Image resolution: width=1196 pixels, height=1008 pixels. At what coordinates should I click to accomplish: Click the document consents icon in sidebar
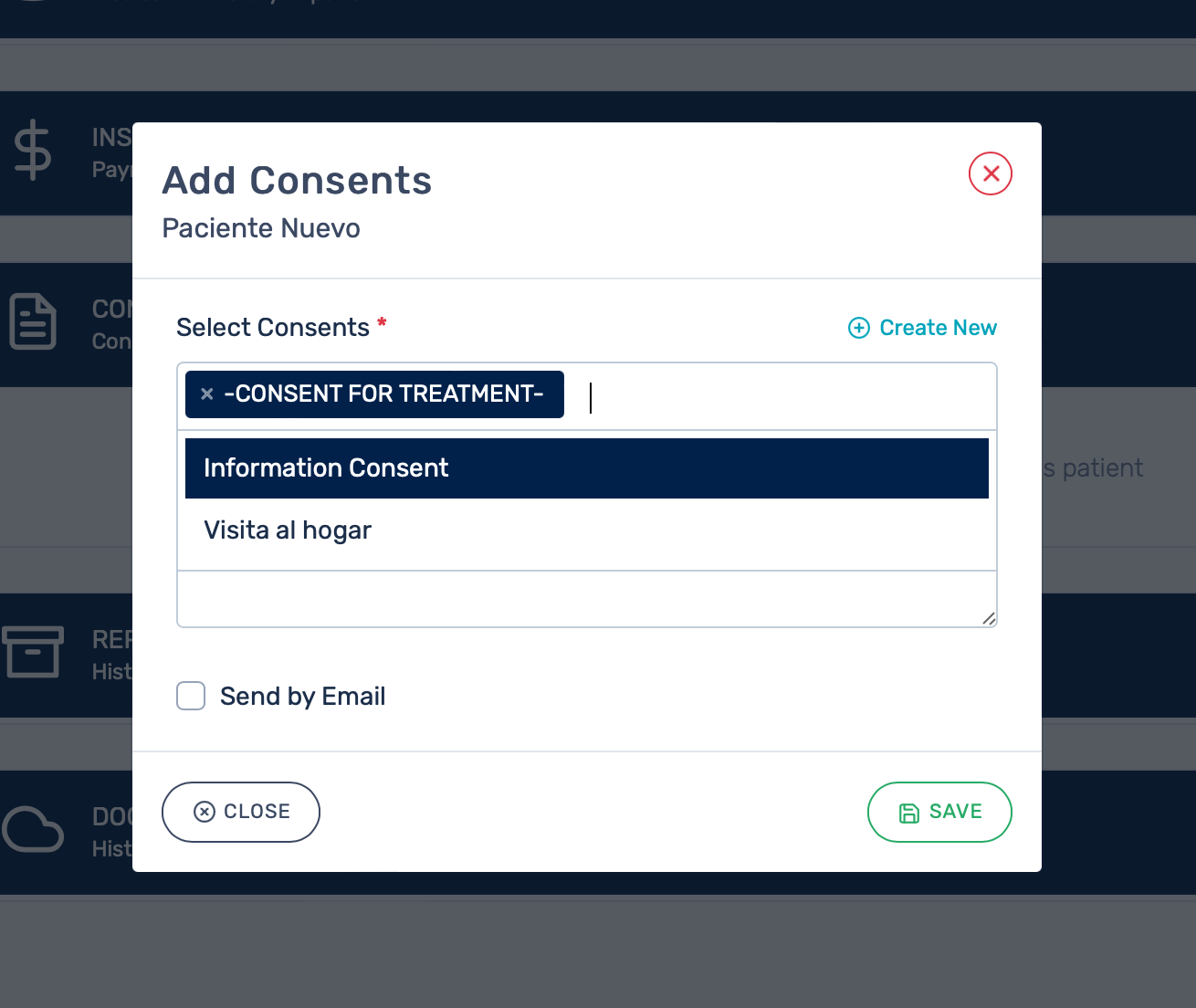pyautogui.click(x=33, y=322)
